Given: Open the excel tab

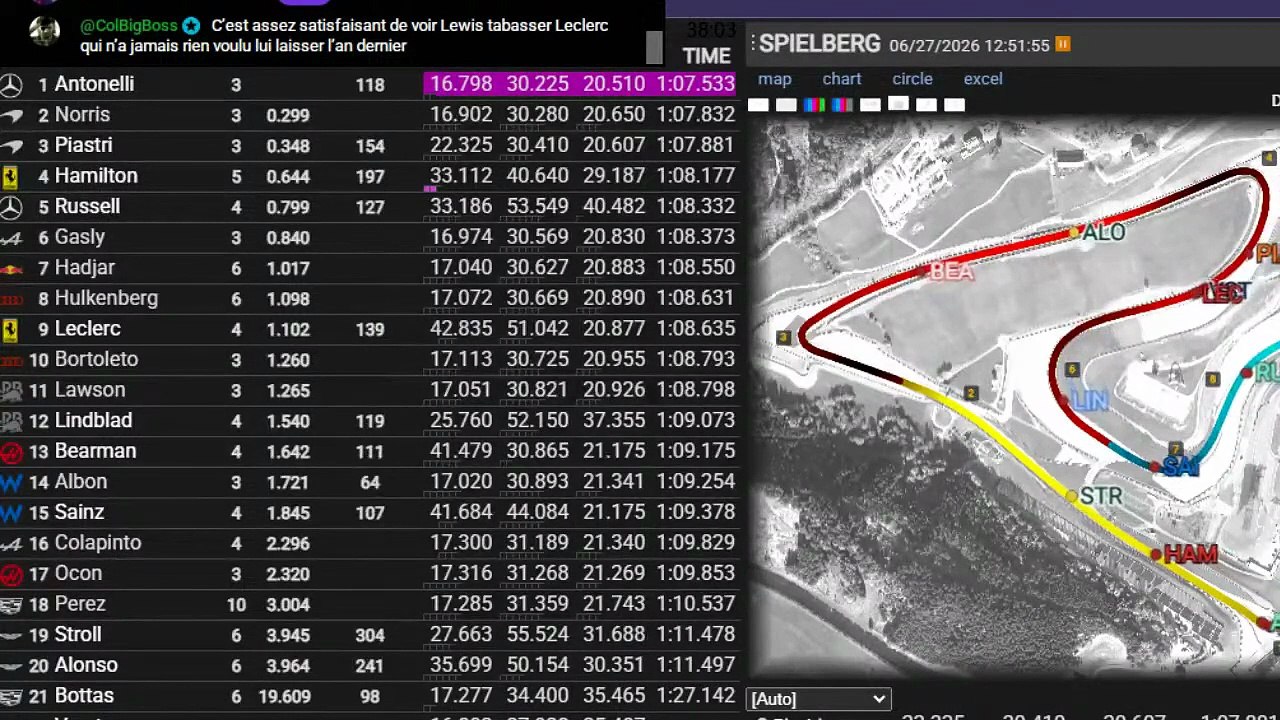Looking at the screenshot, I should click(x=983, y=79).
